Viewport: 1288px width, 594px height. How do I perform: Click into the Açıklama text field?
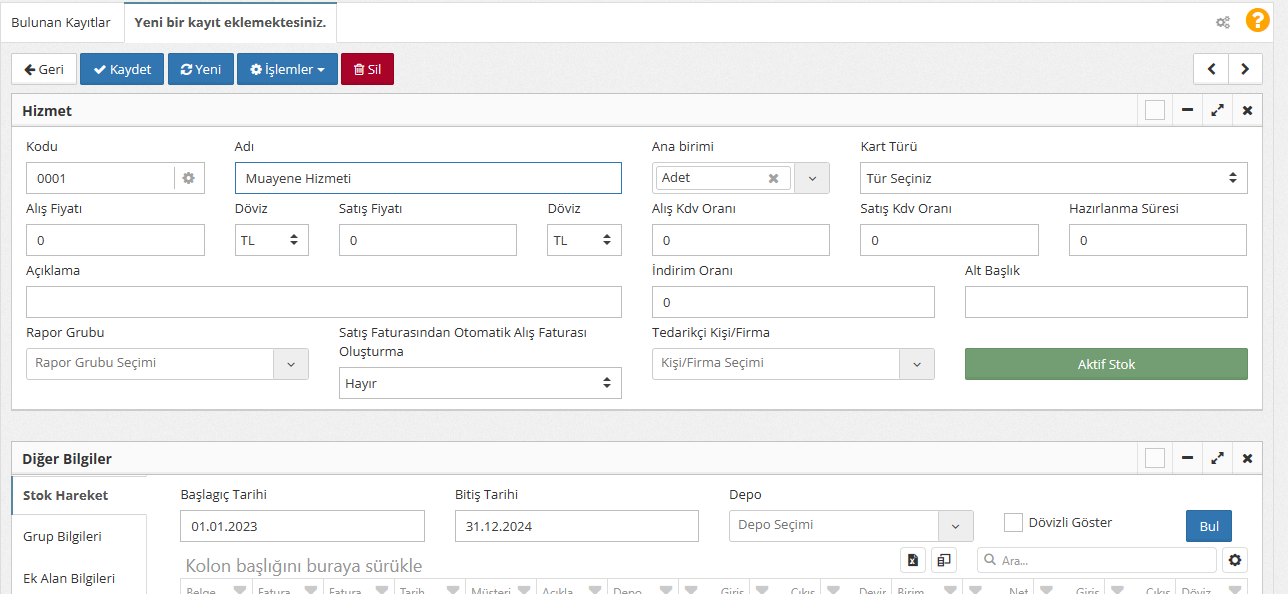point(323,302)
